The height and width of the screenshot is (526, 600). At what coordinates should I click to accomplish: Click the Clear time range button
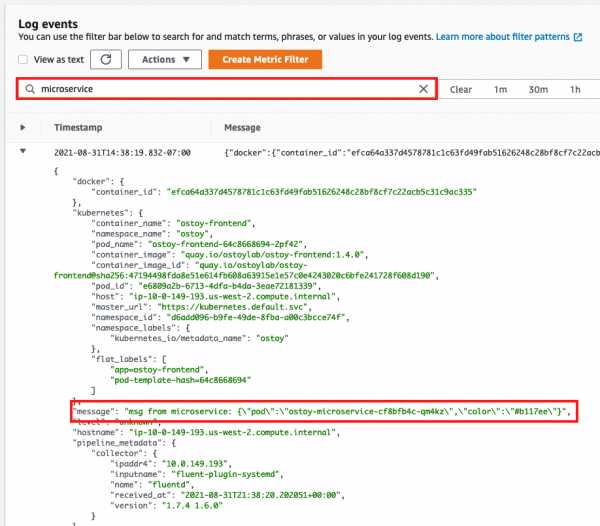tap(460, 89)
